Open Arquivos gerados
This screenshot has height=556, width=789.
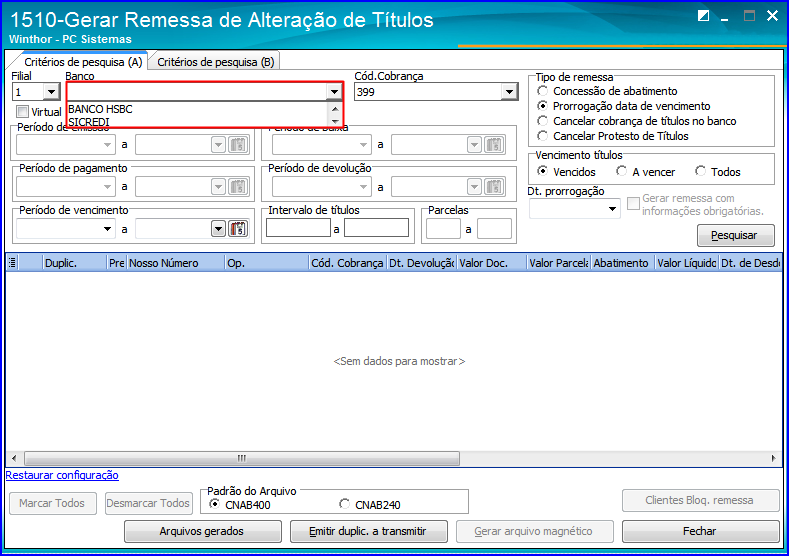coord(202,531)
